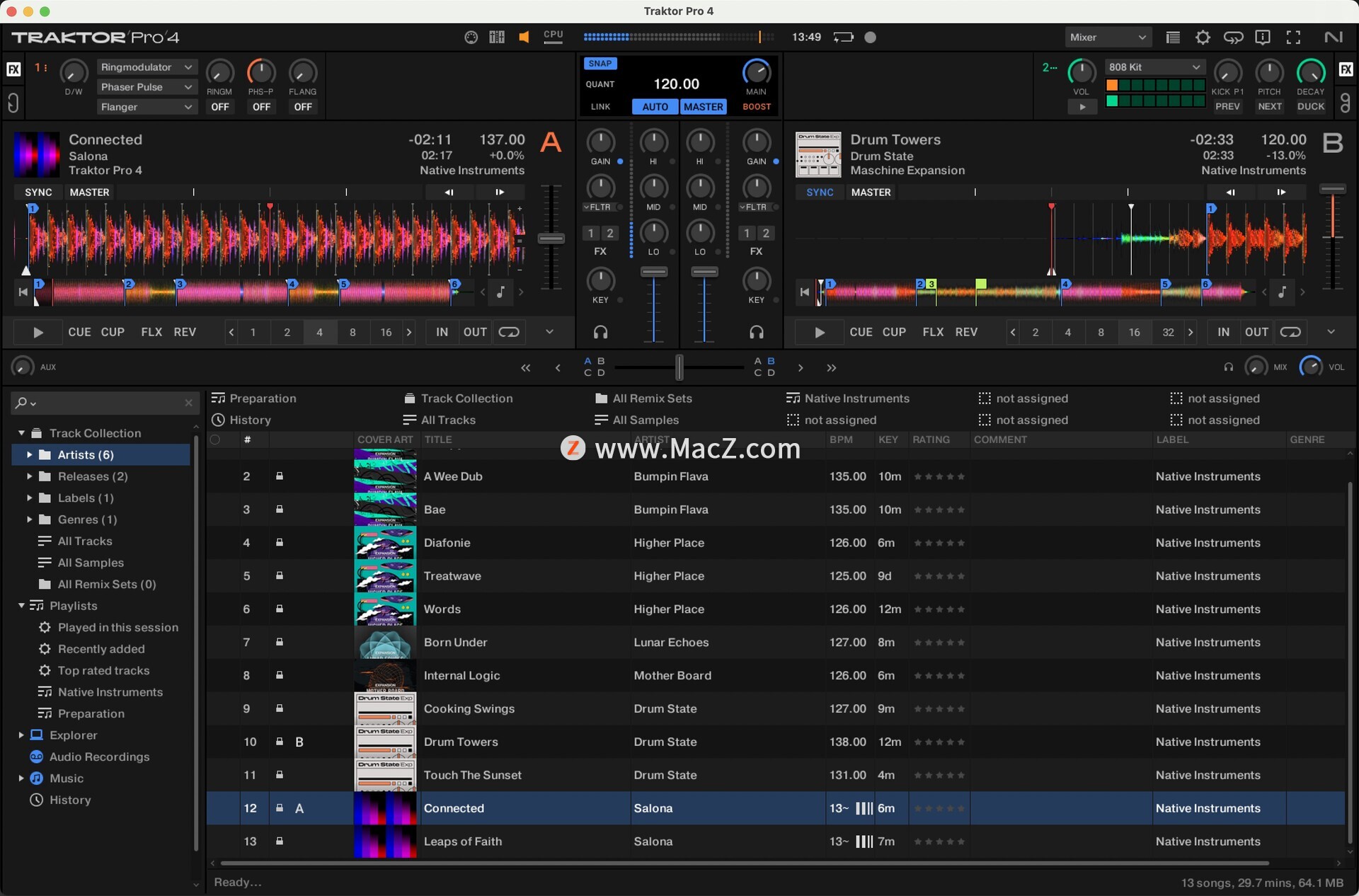This screenshot has height=896, width=1359.
Task: Set loop IN point on Deck A
Action: 442,332
